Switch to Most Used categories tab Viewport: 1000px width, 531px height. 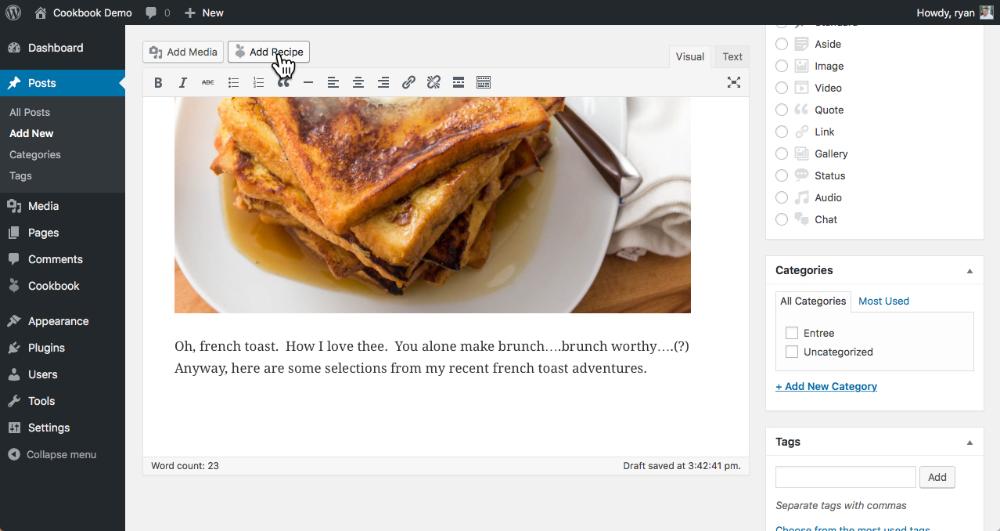point(883,301)
